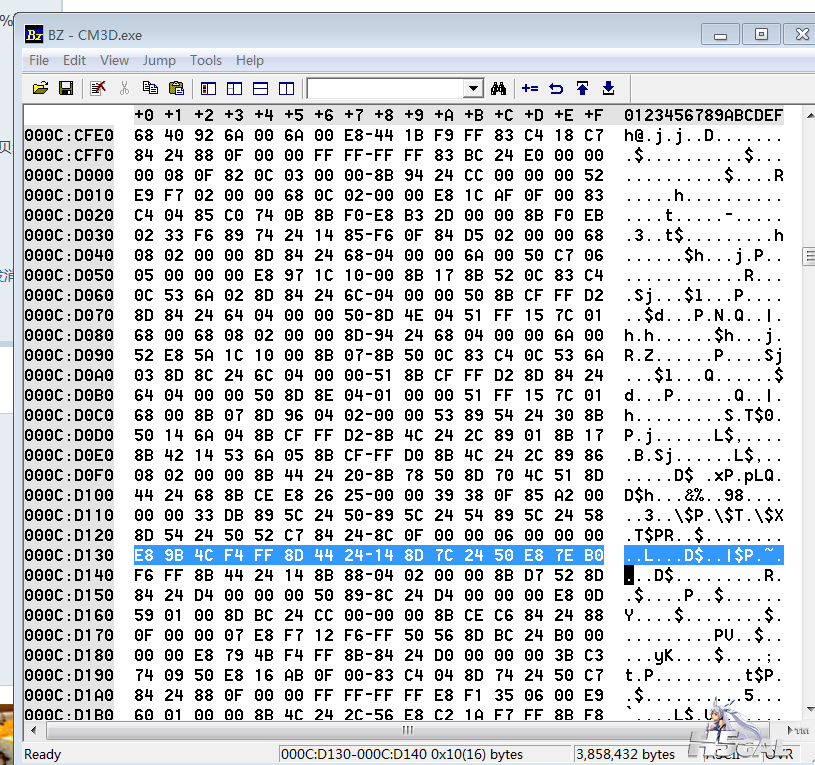Paste using the clipboard icon
Viewport: 815px width, 765px height.
[x=176, y=88]
